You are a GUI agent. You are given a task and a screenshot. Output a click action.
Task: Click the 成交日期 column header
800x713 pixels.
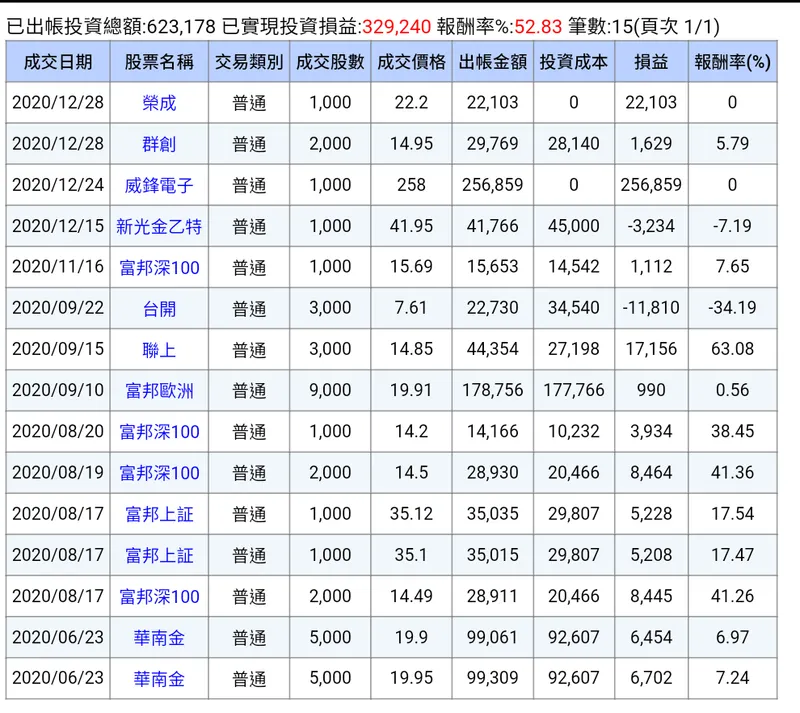(58, 62)
